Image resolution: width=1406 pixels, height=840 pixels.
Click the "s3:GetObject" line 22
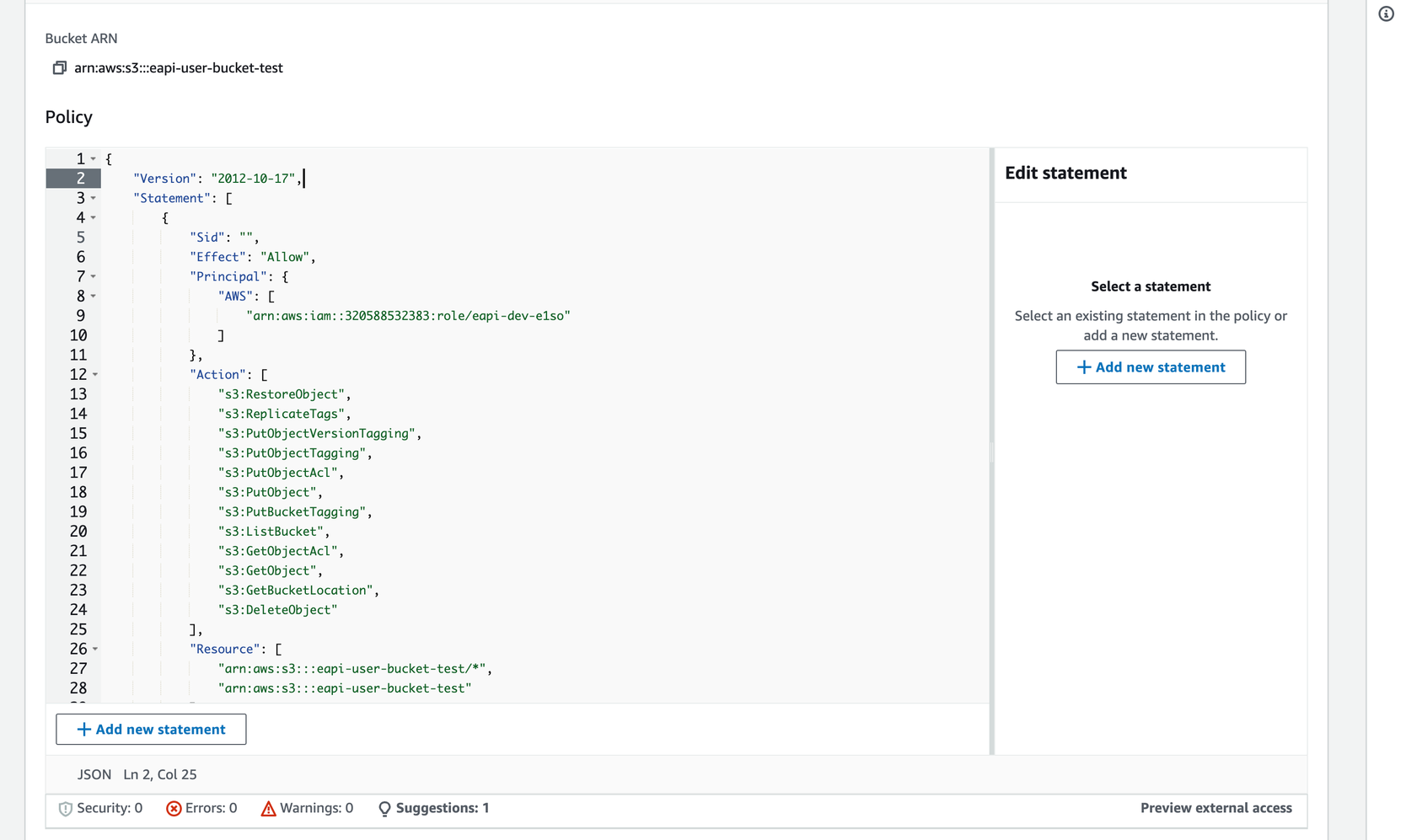click(x=270, y=570)
